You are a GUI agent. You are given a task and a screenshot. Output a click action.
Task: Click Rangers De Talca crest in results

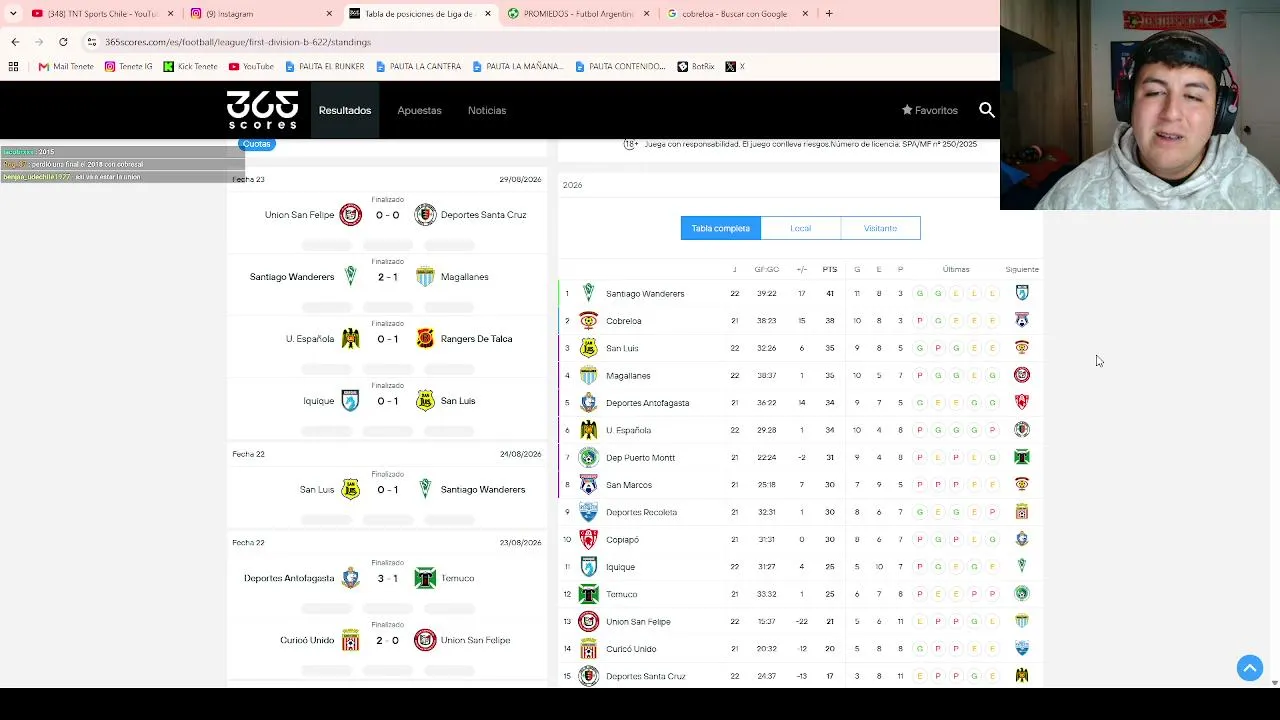tap(425, 339)
